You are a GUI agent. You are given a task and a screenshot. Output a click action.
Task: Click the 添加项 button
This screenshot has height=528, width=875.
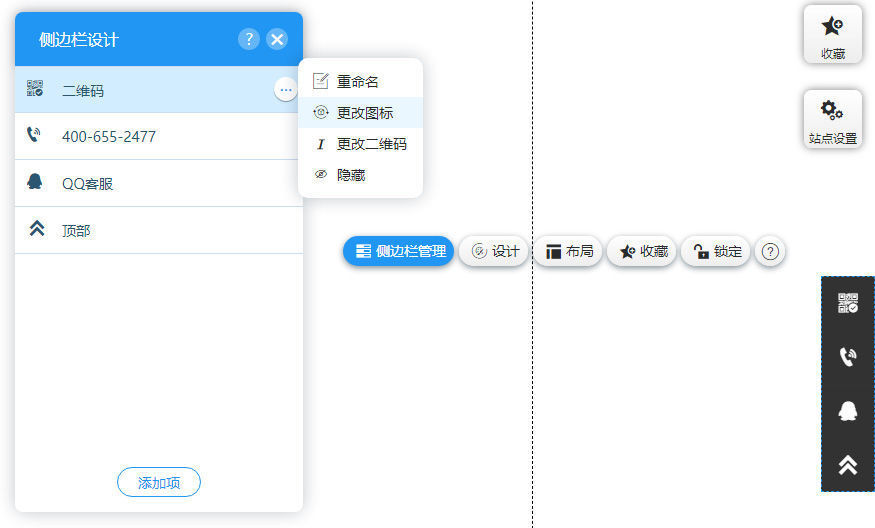[159, 482]
